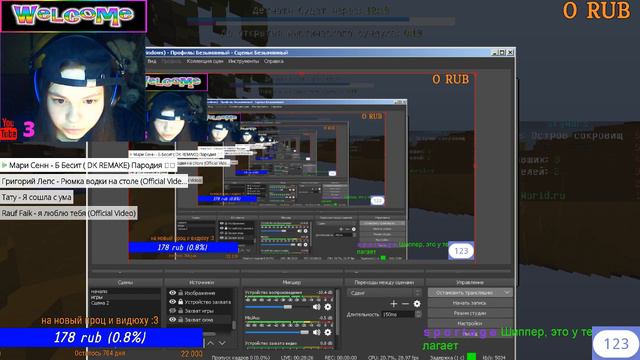Image resolution: width=640 pixels, height=360 pixels.
Task: Open Устройство воспроизведения mixer gear settings
Action: 327,307
